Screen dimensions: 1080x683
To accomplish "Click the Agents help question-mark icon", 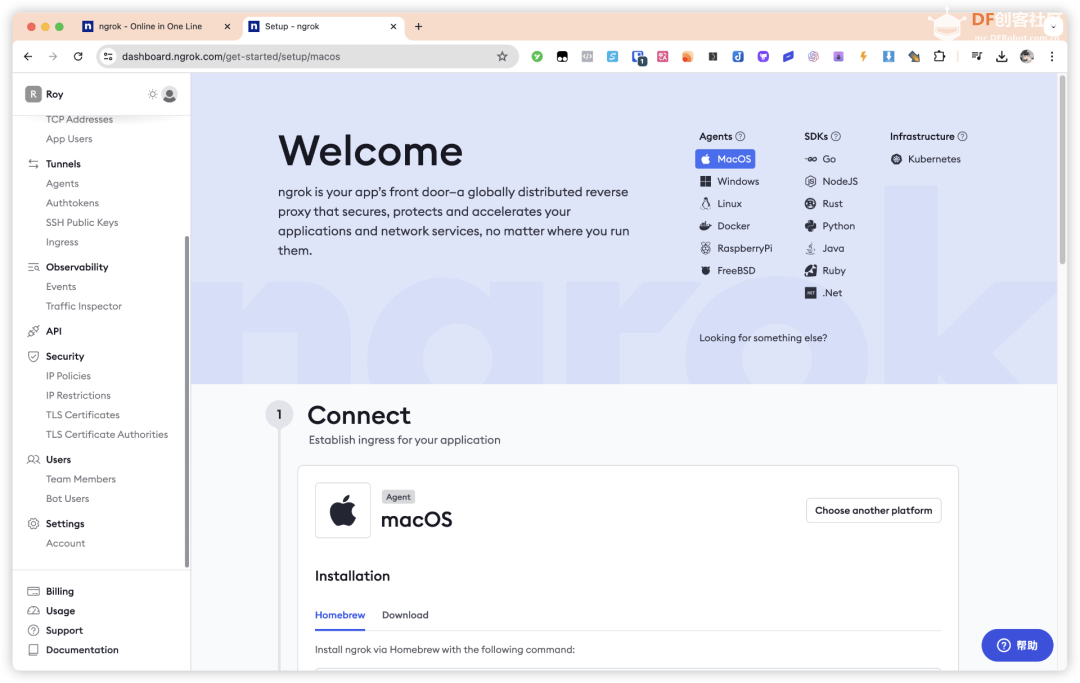I will (x=740, y=136).
